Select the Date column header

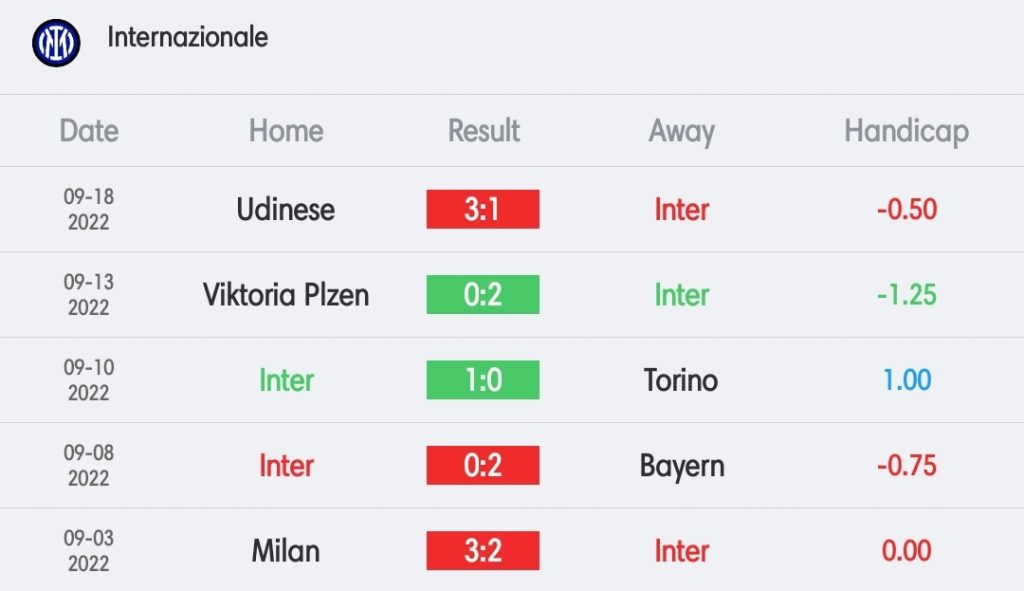89,131
